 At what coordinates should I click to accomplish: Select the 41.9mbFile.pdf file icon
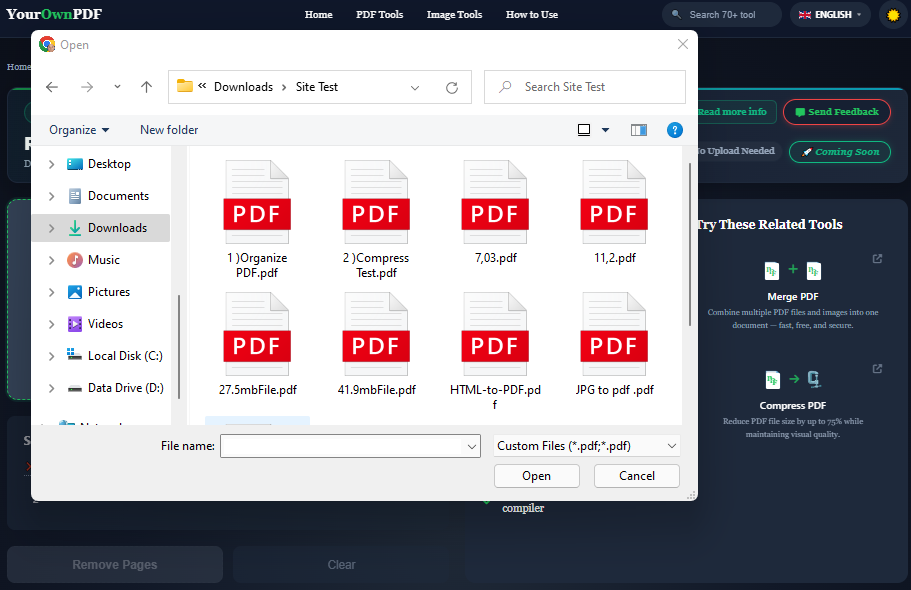click(x=376, y=334)
